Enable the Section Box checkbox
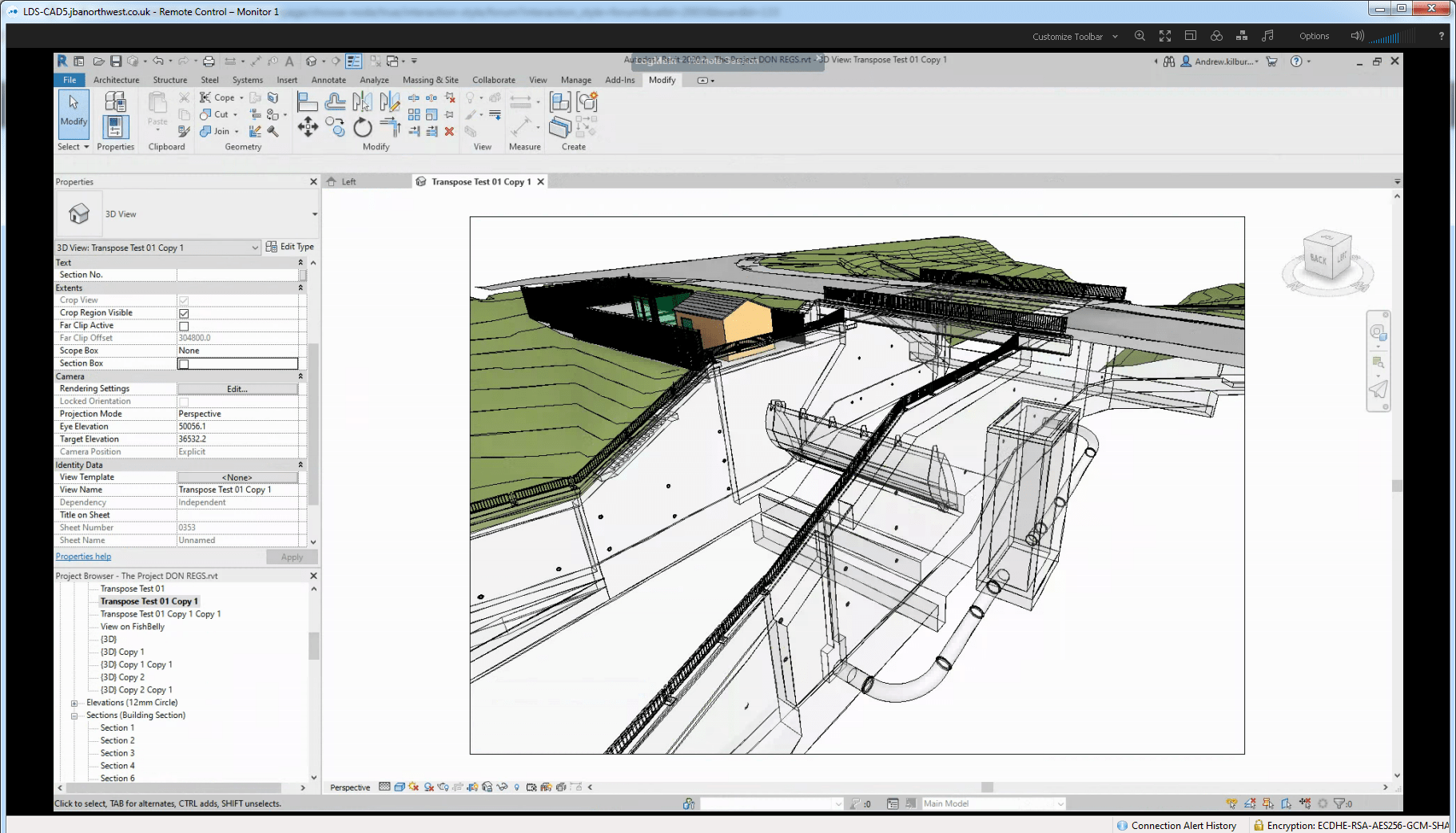The width and height of the screenshot is (1456, 833). coord(184,363)
